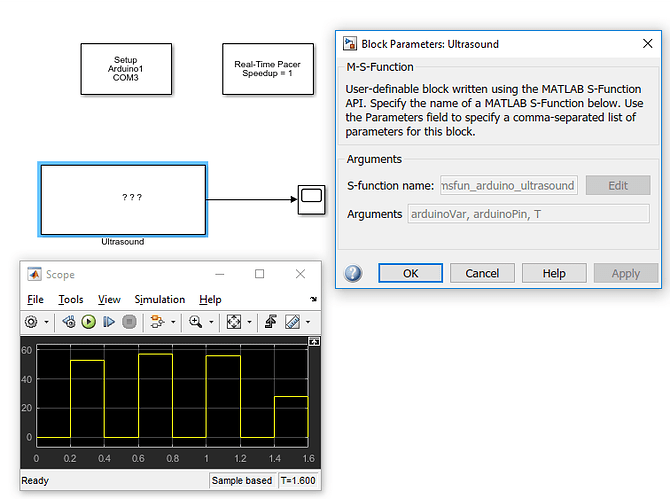This screenshot has width=670, height=499.
Task: Expand dropdown beside the Highlight block icon
Action: pyautogui.click(x=173, y=322)
